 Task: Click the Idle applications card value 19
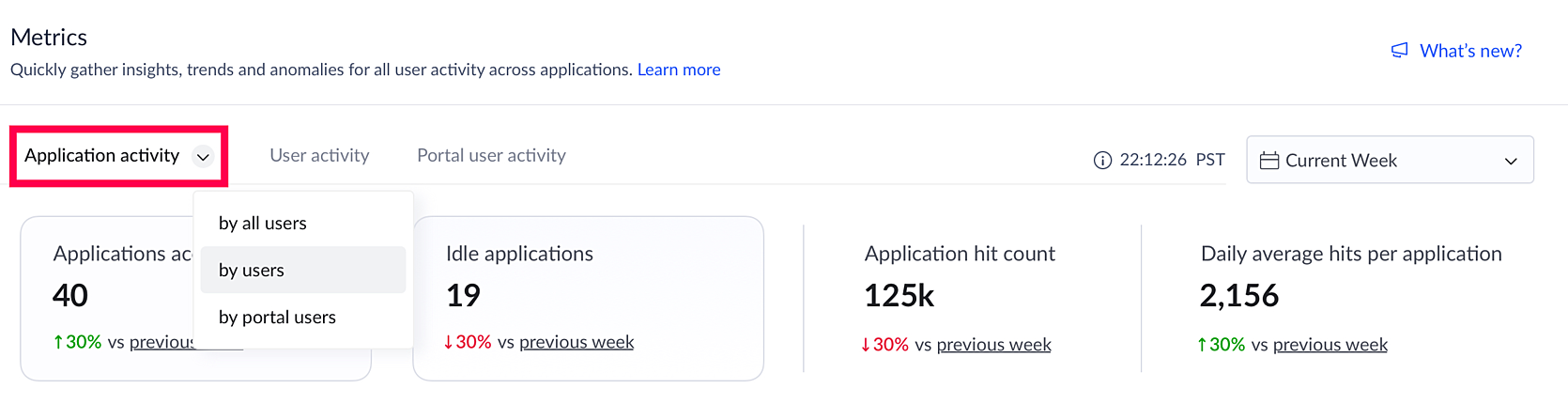(x=463, y=296)
